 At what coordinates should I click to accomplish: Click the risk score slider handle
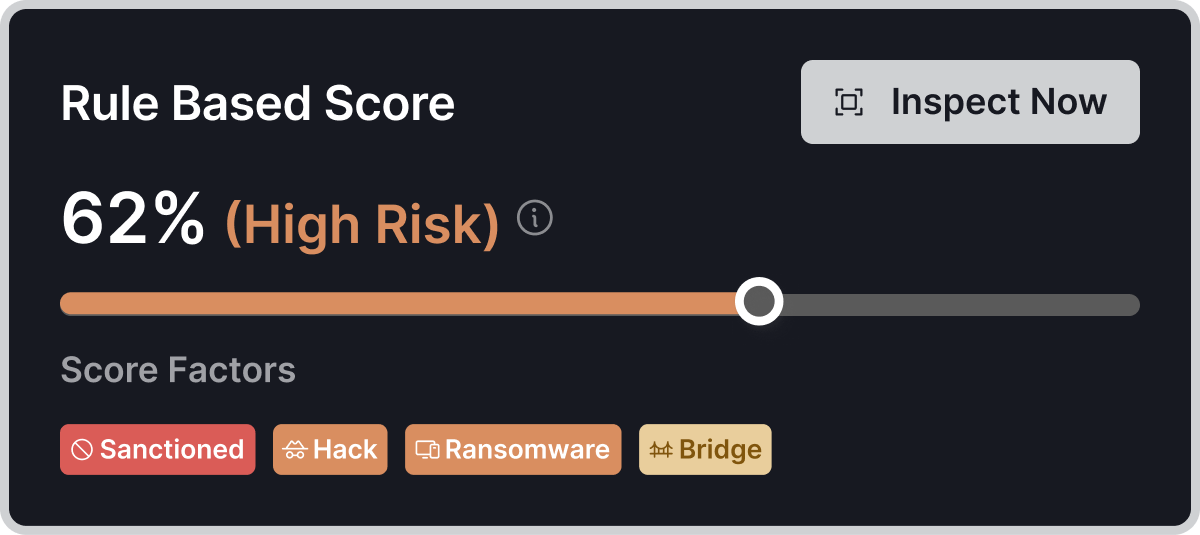tap(759, 301)
